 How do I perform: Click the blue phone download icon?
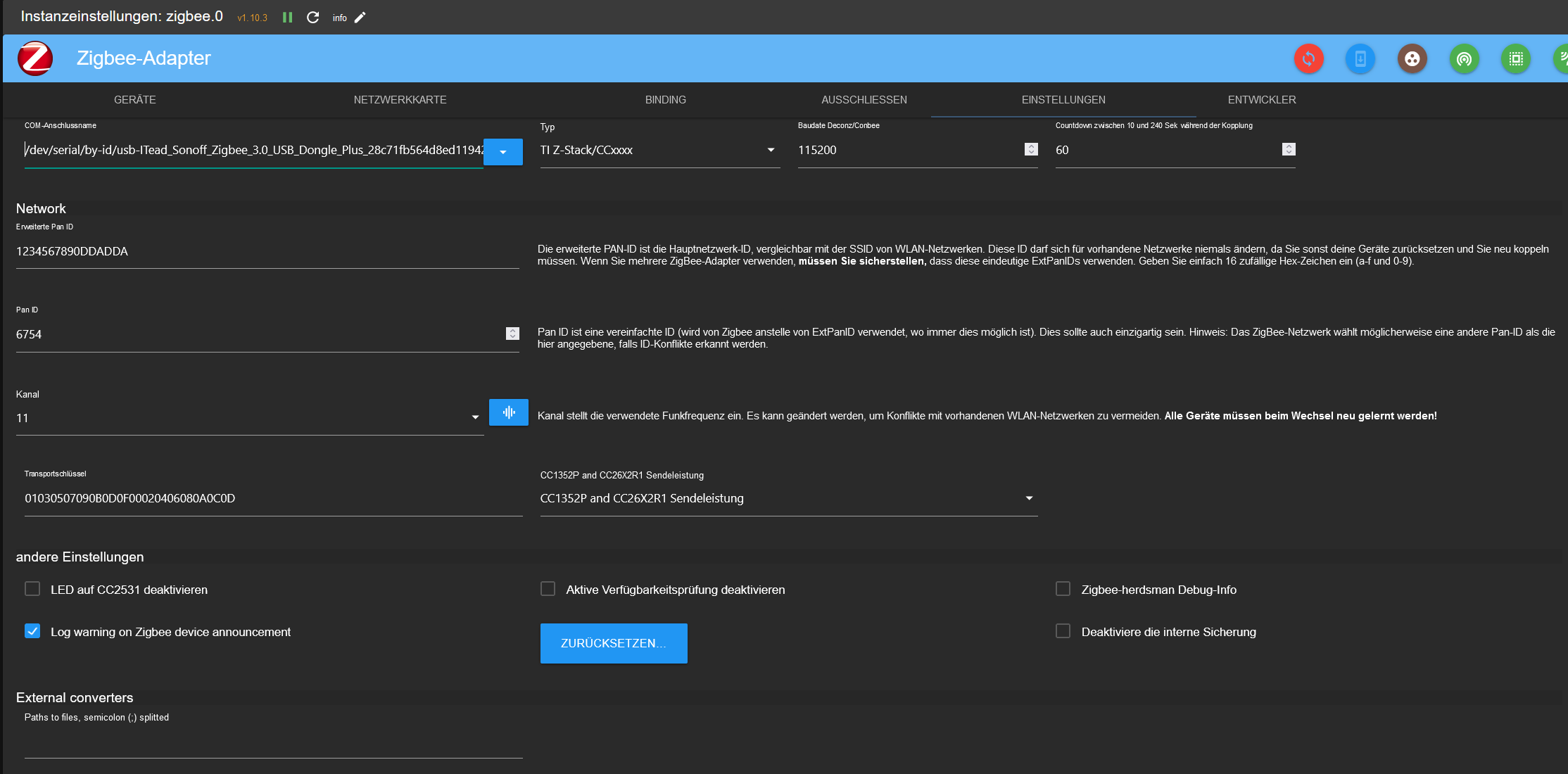pos(1360,58)
